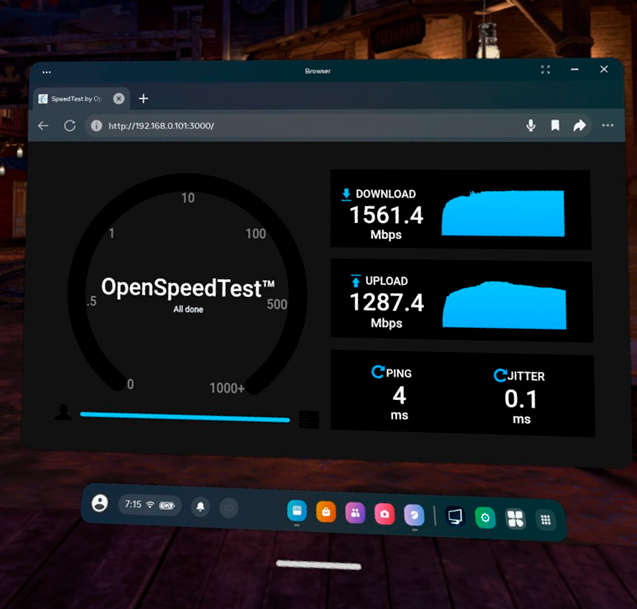Activate voice search microphone
The width and height of the screenshot is (637, 609).
coord(531,126)
